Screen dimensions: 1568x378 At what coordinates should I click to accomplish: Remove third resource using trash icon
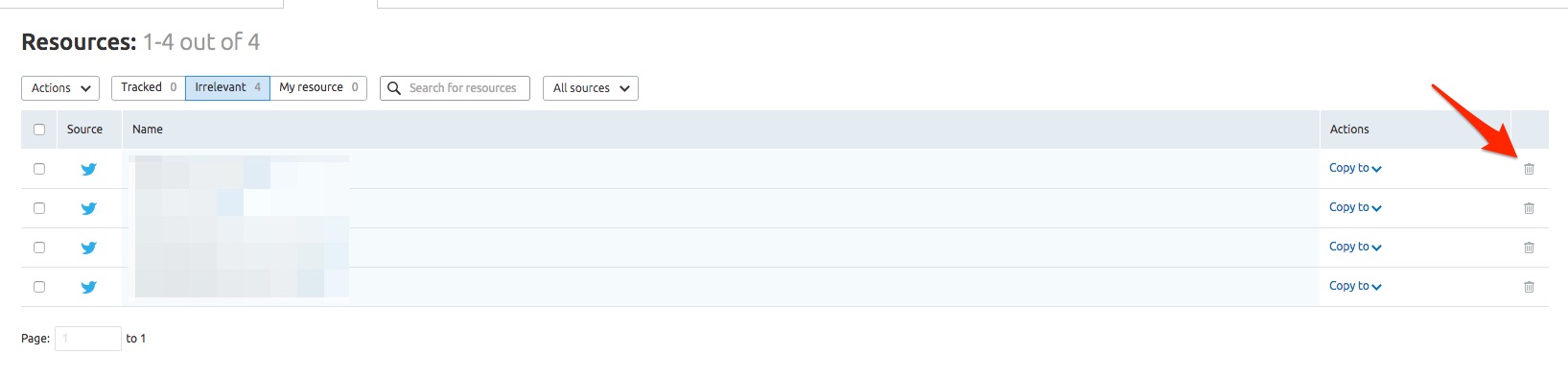[1529, 248]
